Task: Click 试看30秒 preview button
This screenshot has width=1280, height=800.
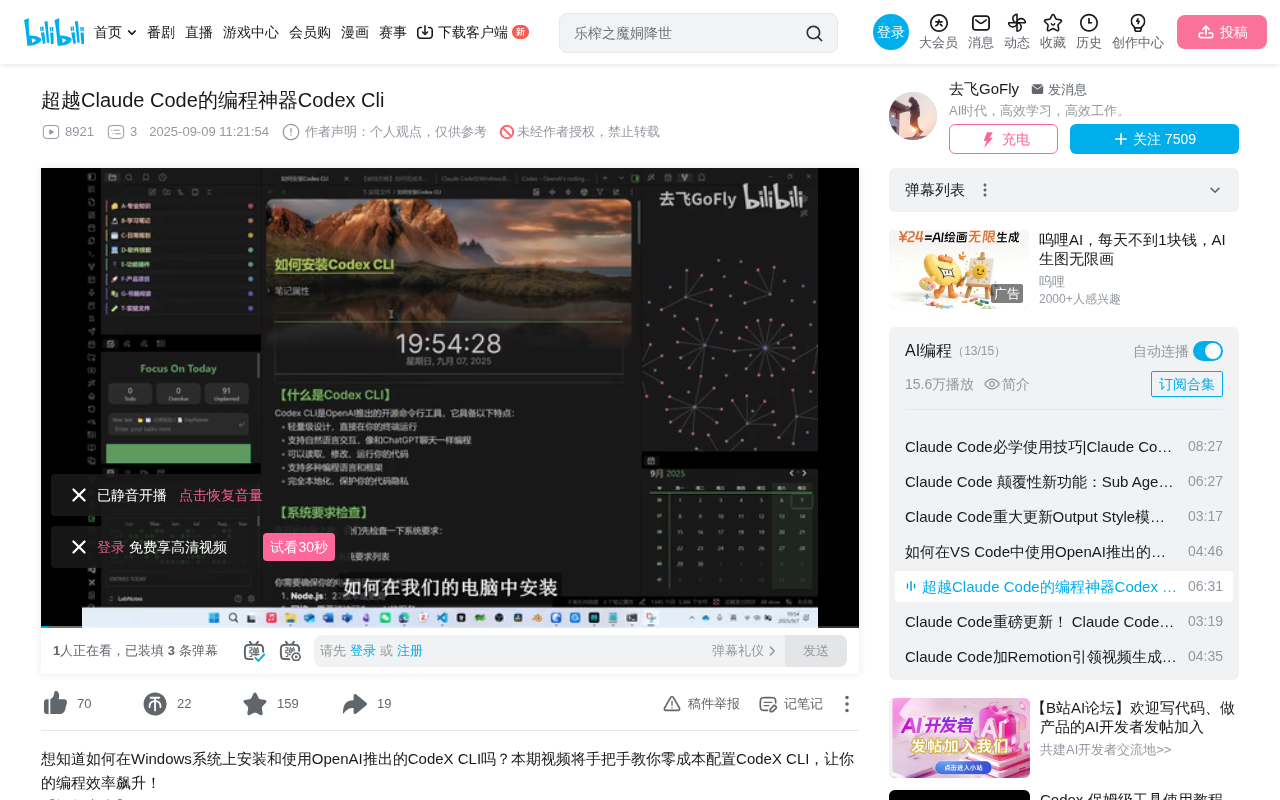Action: tap(299, 547)
